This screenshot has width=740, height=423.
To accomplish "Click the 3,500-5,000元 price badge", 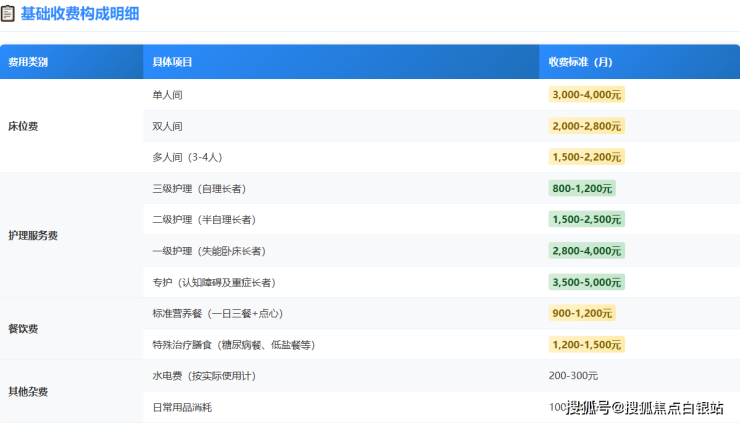I will (586, 282).
